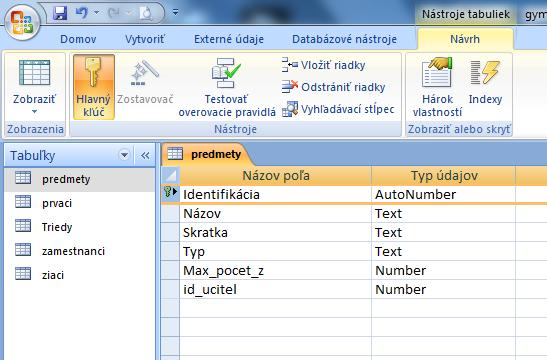Open the Indexy indexes window
This screenshot has height=360, width=547.
pyautogui.click(x=485, y=82)
